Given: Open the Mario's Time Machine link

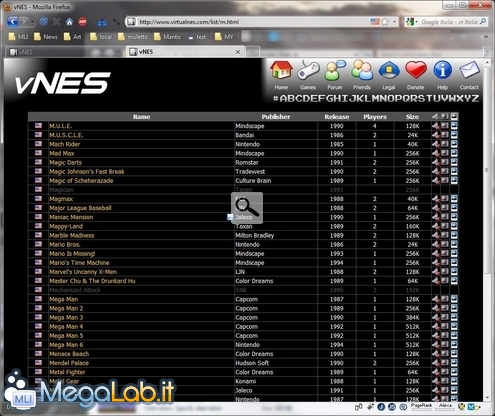Looking at the screenshot, I should pos(79,263).
